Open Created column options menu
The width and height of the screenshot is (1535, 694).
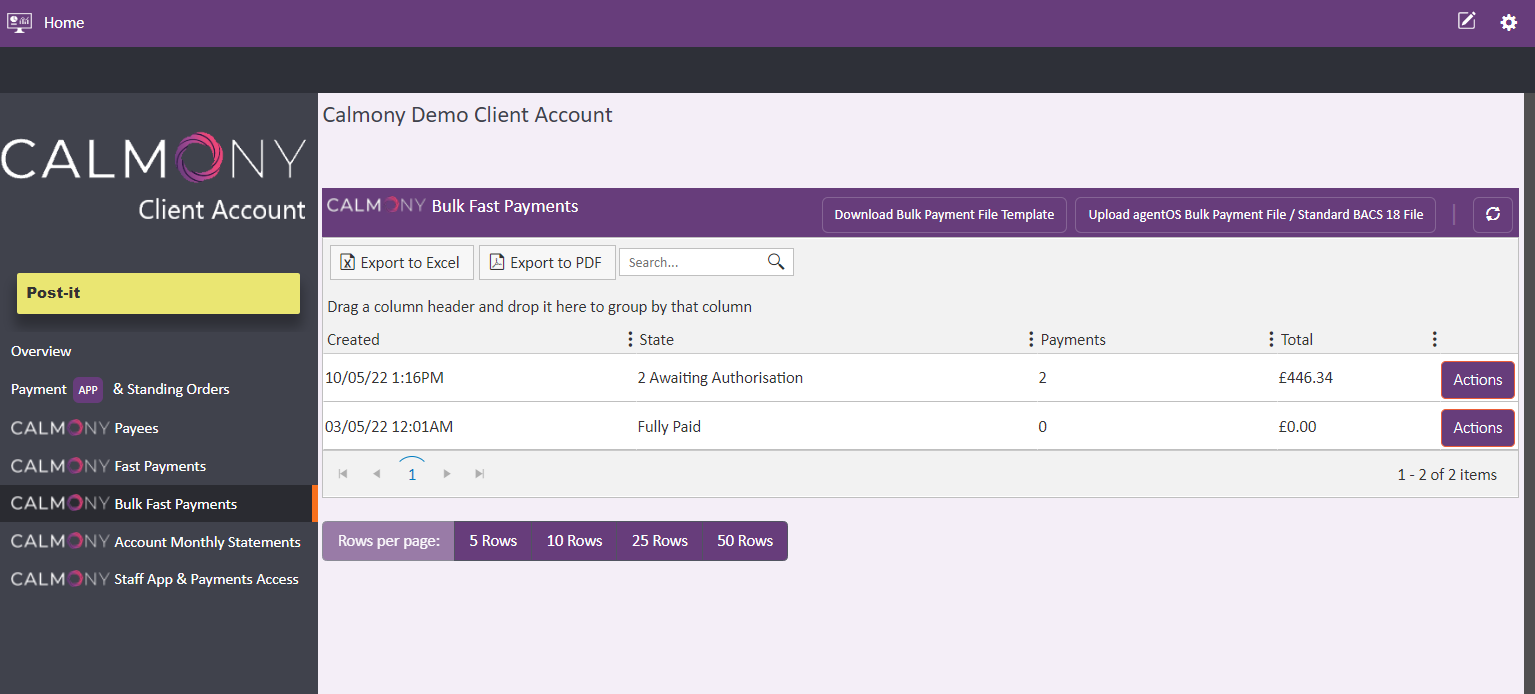[x=629, y=339]
